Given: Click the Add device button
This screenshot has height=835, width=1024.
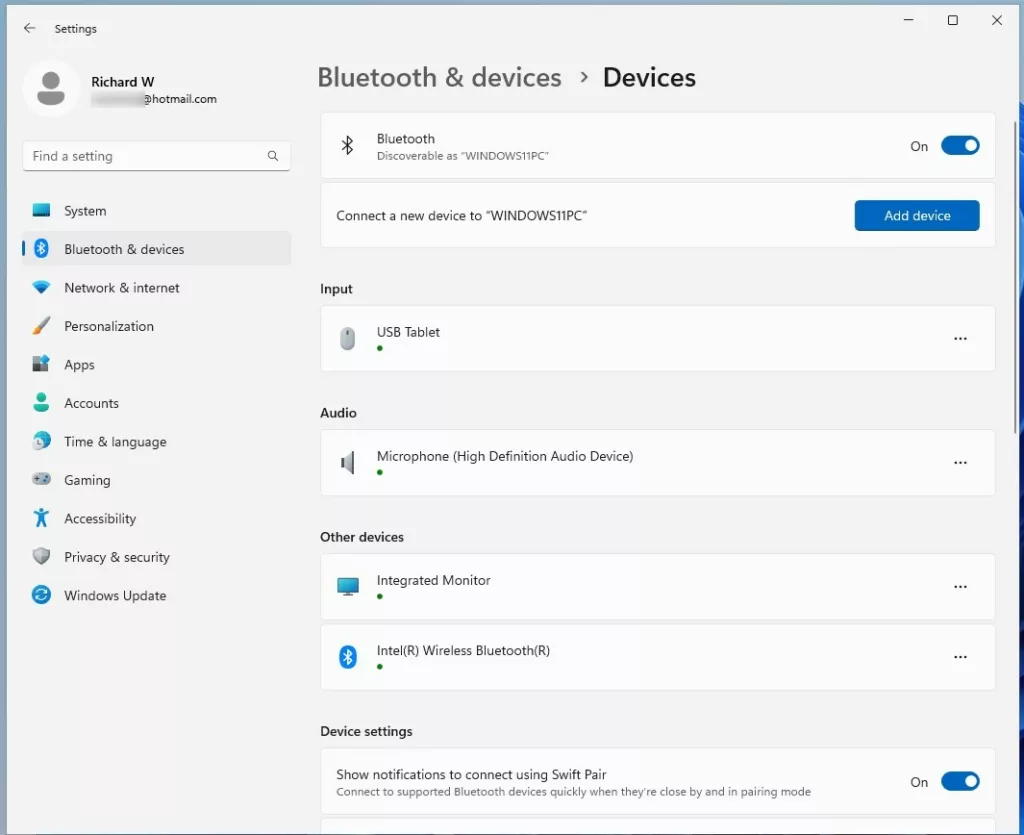Looking at the screenshot, I should [917, 215].
